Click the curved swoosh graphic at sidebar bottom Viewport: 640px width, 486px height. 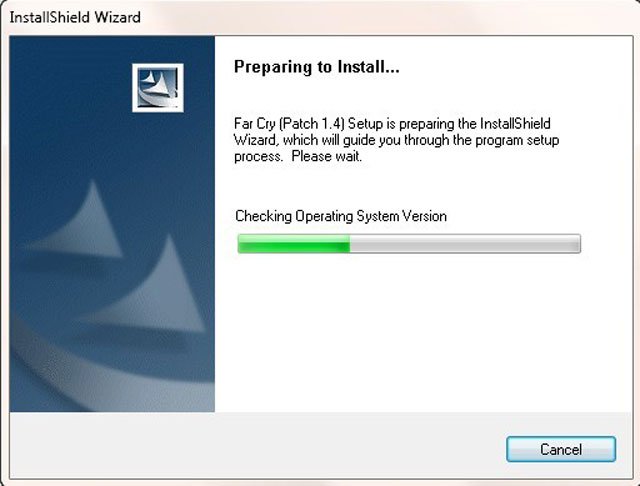tap(102, 367)
